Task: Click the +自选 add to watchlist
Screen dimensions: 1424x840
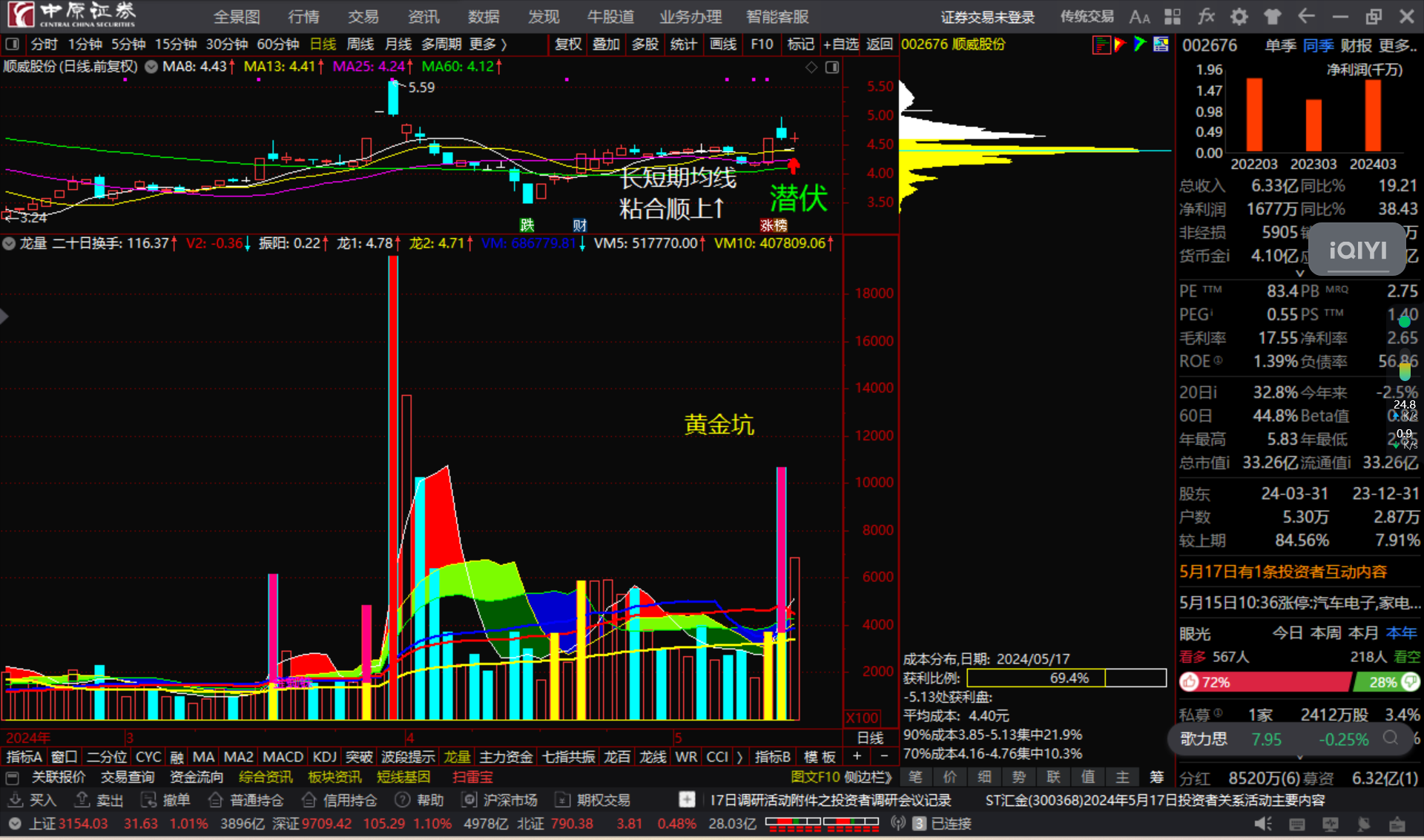Action: (840, 44)
